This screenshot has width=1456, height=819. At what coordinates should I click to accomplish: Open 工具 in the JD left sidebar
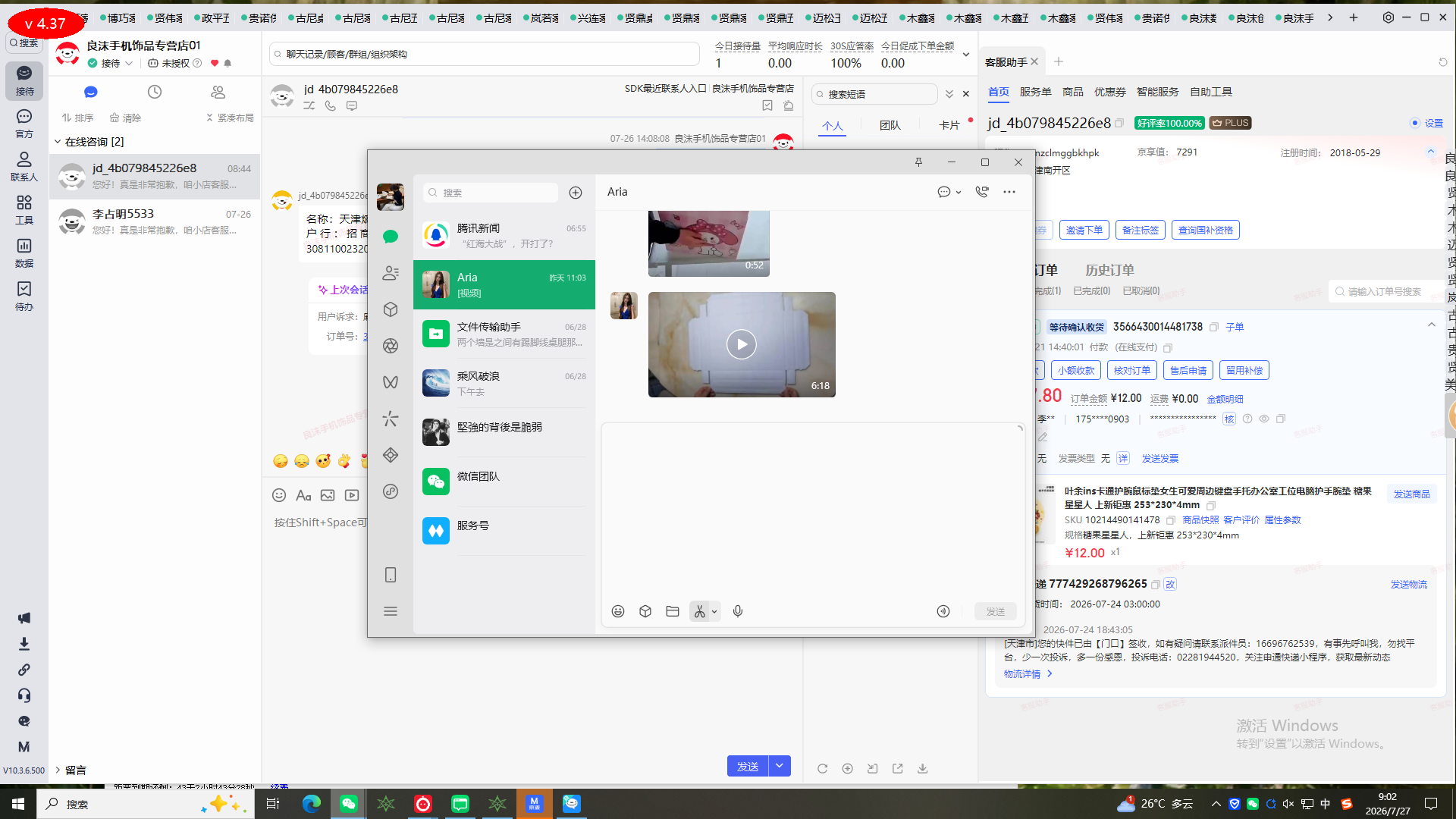tap(24, 209)
